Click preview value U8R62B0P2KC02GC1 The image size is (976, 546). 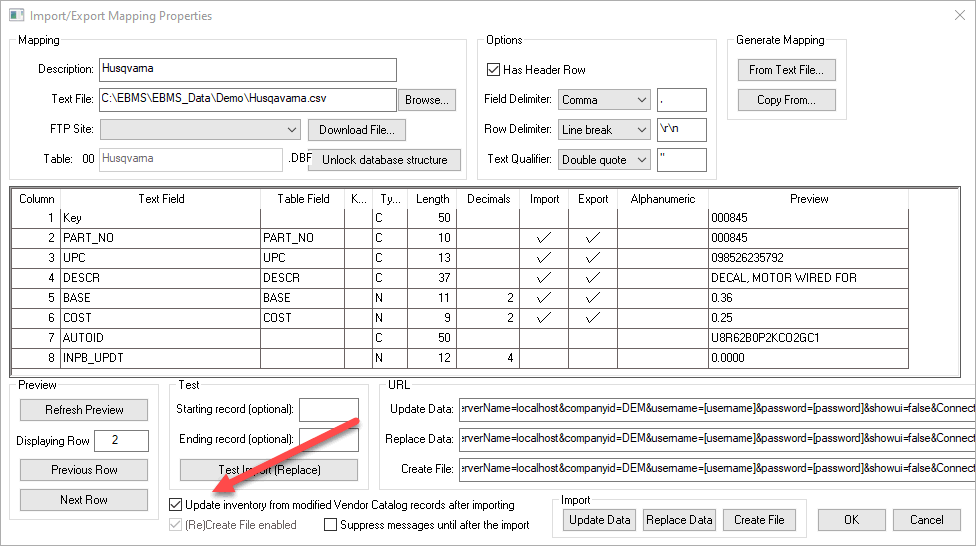click(765, 337)
